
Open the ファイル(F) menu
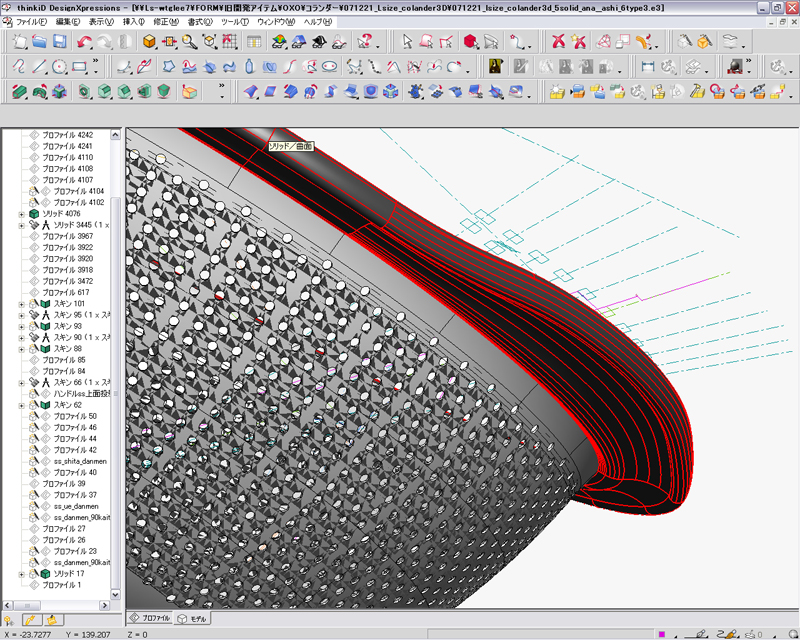[30, 21]
